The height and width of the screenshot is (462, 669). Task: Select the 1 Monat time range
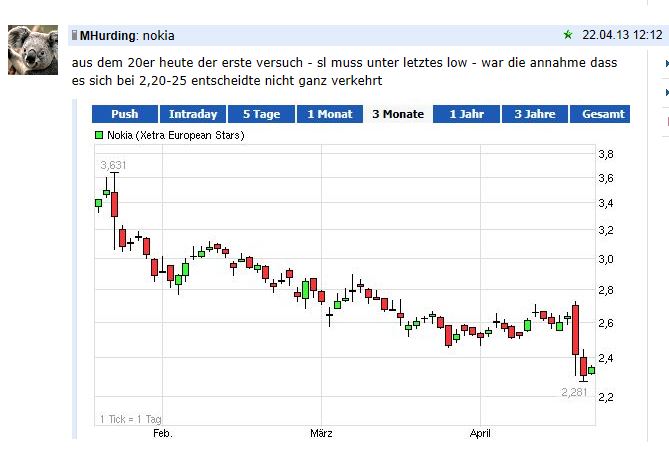pyautogui.click(x=330, y=114)
